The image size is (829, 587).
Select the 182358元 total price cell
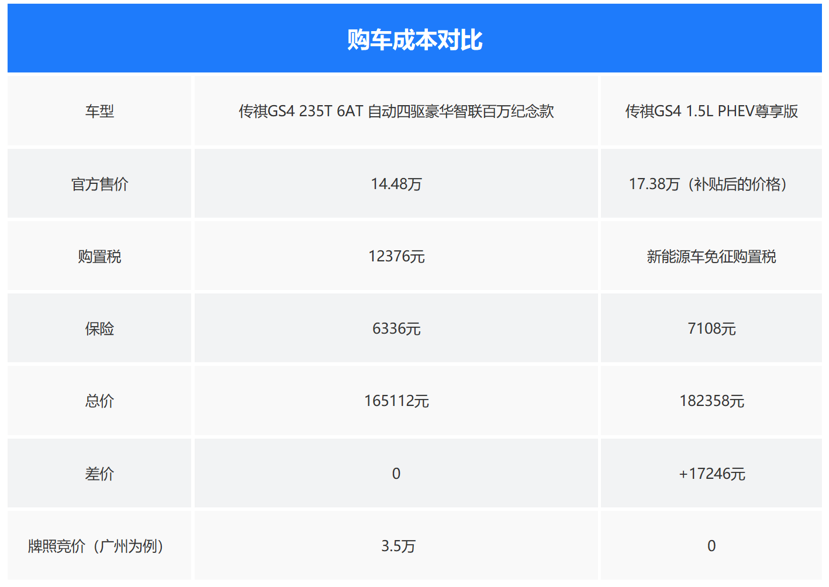(711, 401)
